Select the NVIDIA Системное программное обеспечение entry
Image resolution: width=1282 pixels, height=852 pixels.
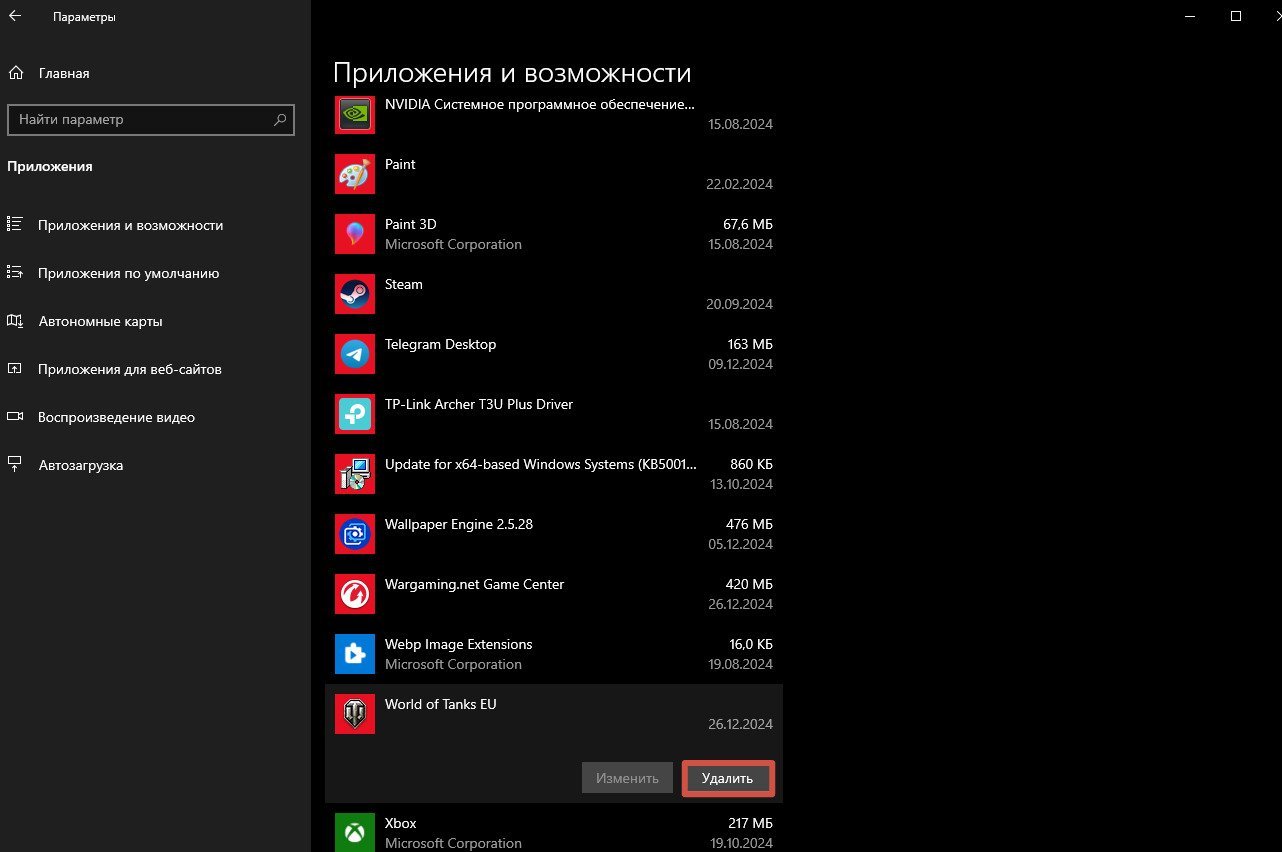(x=554, y=114)
